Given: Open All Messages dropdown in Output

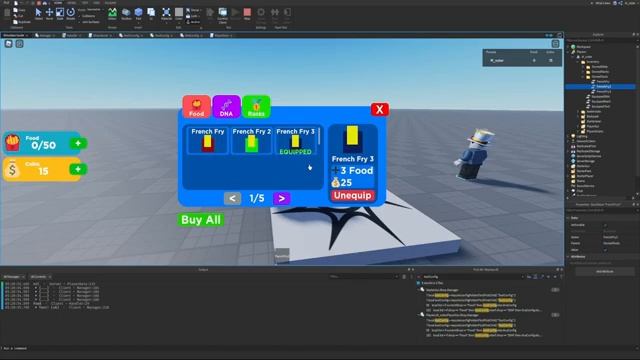Looking at the screenshot, I should 14,277.
